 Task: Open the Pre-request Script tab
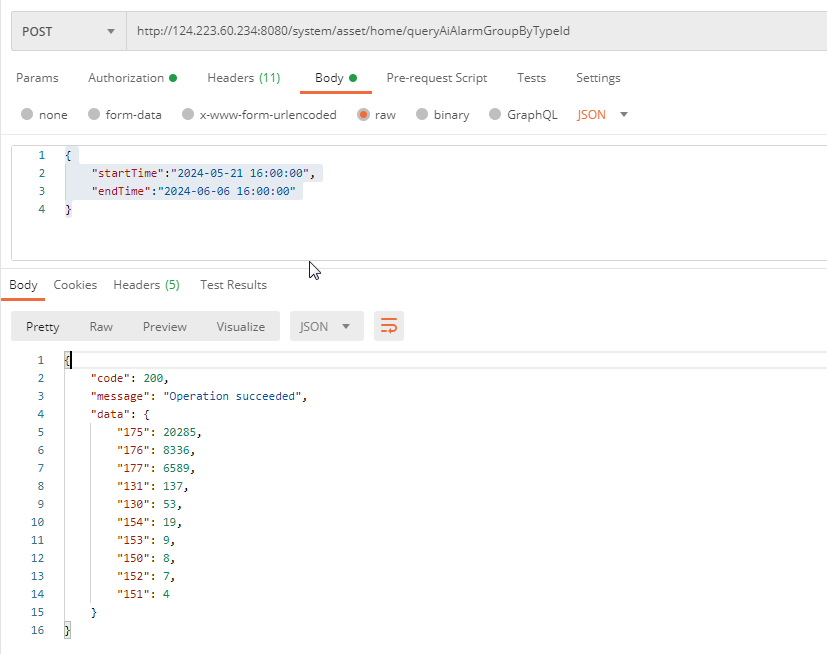(x=437, y=78)
